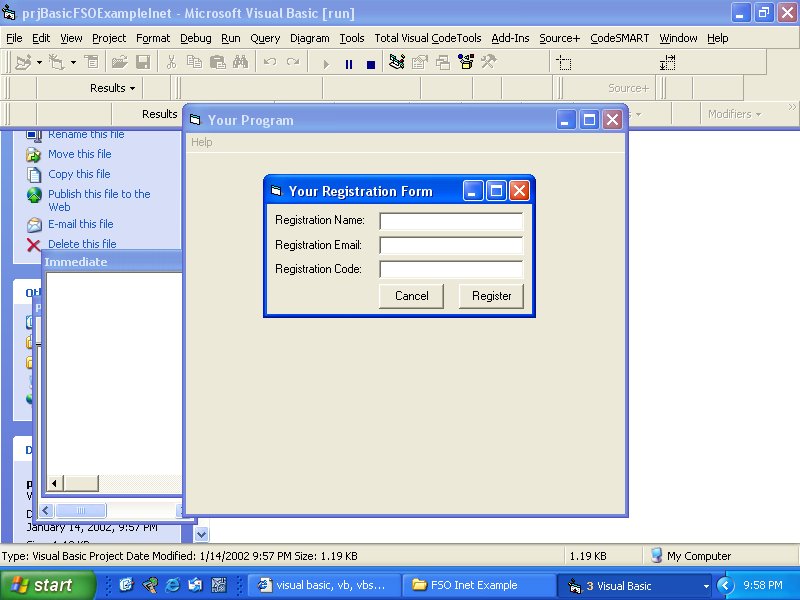The image size is (800, 600).
Task: Click the E-mail this file envelope icon
Action: tap(34, 225)
